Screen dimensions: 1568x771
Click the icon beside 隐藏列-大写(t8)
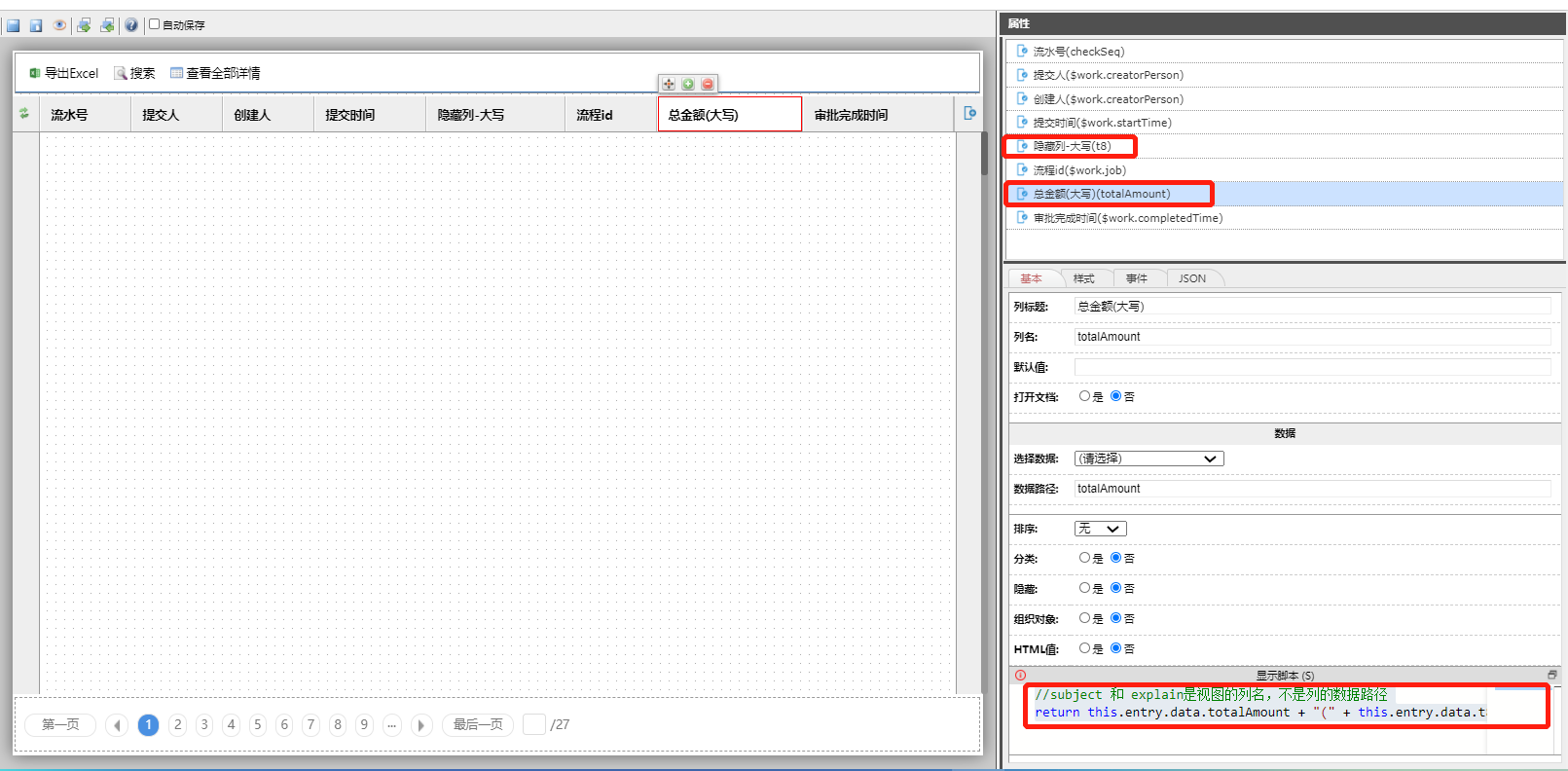(x=1022, y=146)
